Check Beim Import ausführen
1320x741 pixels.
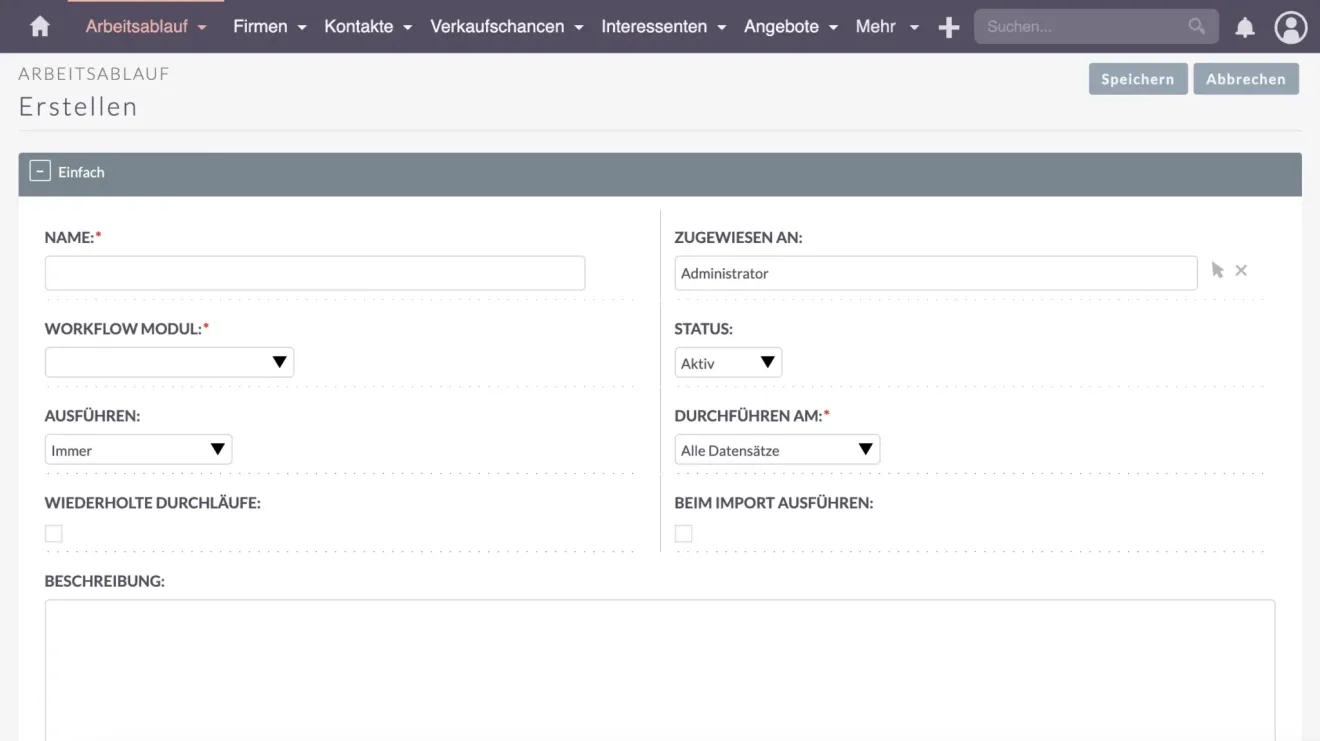tap(684, 533)
